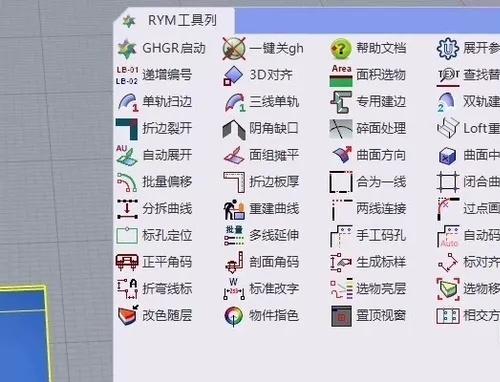The width and height of the screenshot is (500, 382).
Task: Open the 物件指色 color wheel icon
Action: [234, 316]
